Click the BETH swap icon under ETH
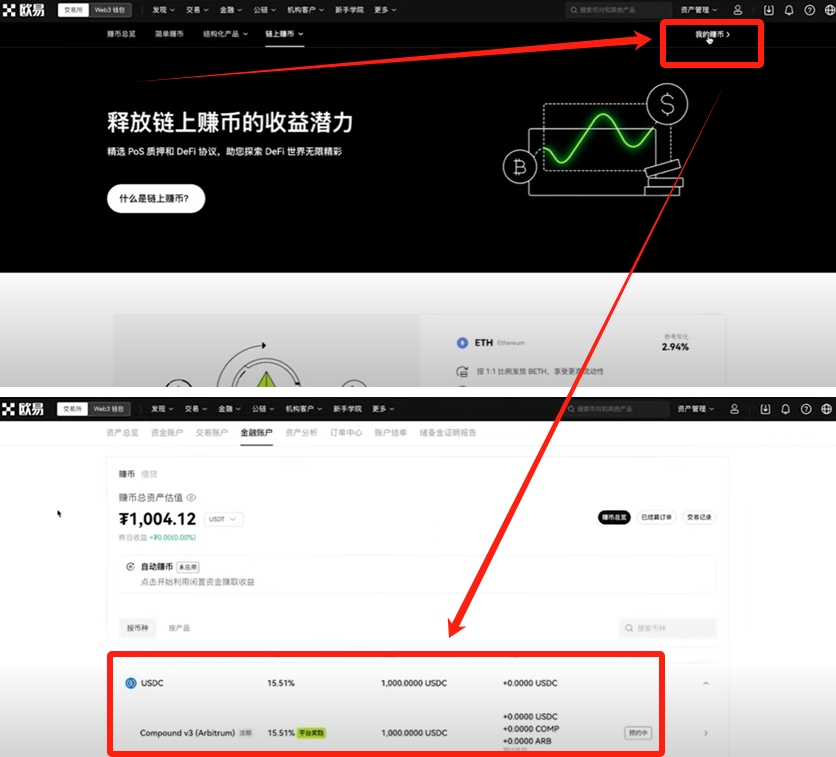Screen dimensions: 836x757 462,371
